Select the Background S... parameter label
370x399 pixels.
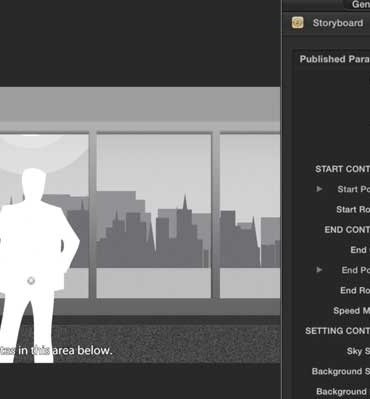(x=341, y=371)
